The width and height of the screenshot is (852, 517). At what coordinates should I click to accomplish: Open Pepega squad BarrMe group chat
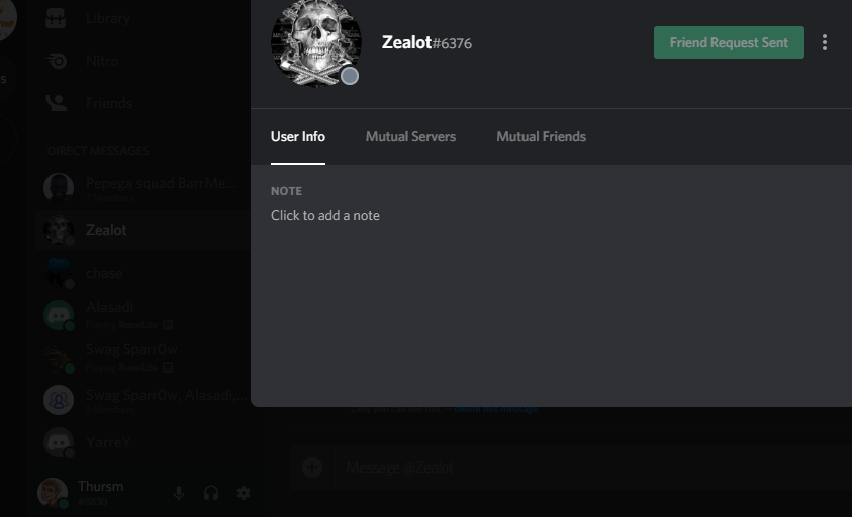[x=143, y=188]
